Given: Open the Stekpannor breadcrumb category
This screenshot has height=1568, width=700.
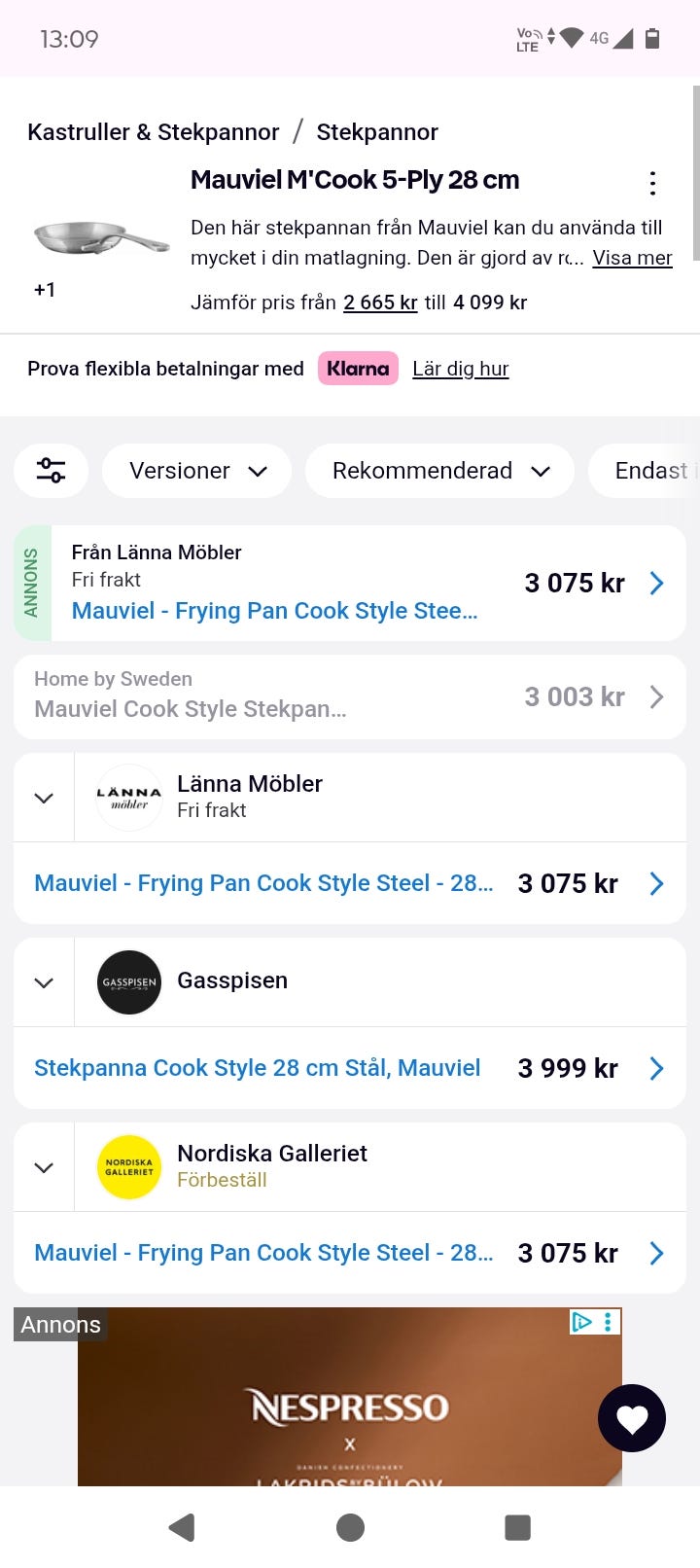Looking at the screenshot, I should click(377, 132).
